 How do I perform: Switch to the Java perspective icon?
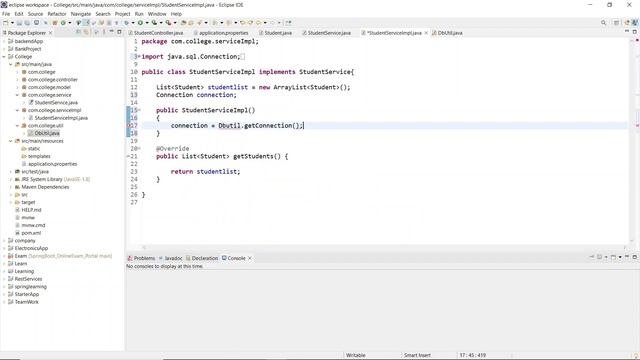(x=635, y=23)
